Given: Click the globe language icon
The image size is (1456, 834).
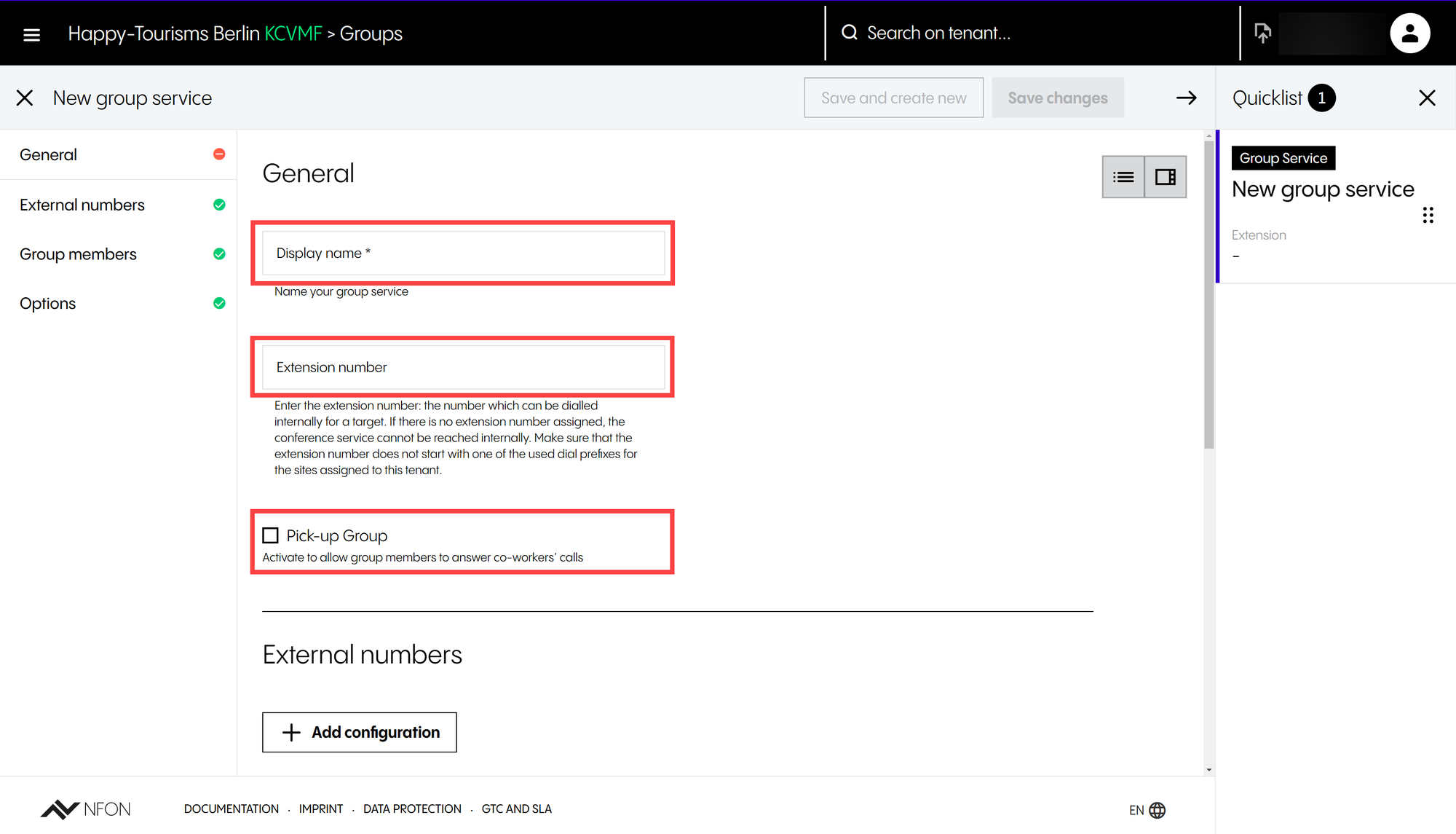Looking at the screenshot, I should click(1158, 810).
